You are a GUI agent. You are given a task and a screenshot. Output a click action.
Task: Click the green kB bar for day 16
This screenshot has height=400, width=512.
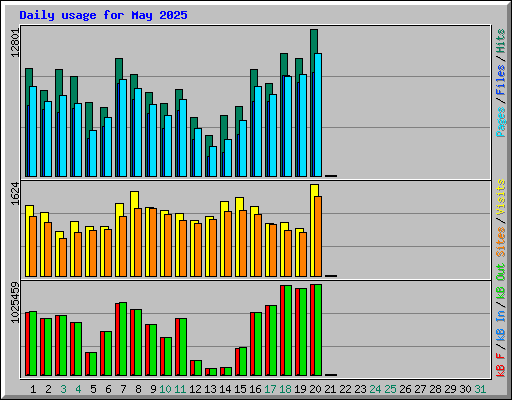[x=258, y=344]
